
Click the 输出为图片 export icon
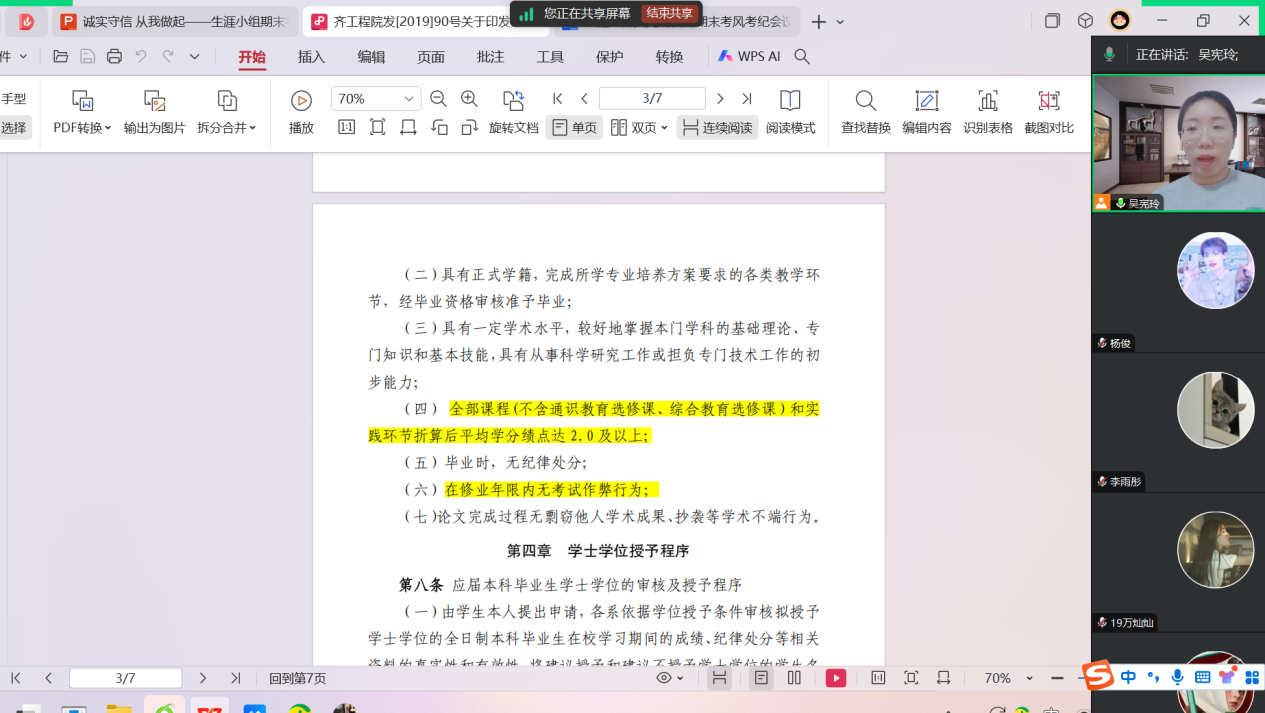click(x=154, y=102)
